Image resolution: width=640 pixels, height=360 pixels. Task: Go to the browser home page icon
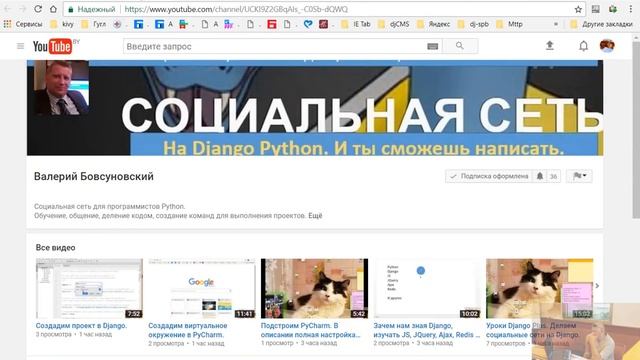(x=53, y=9)
